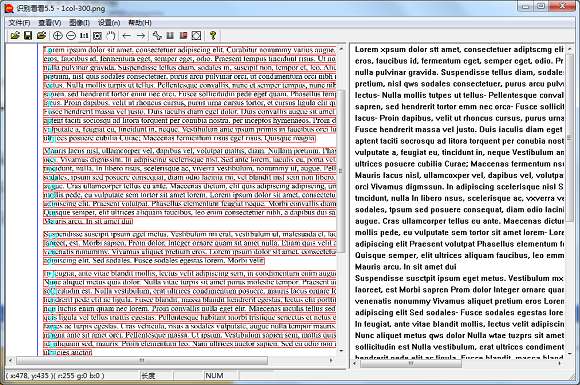This screenshot has height=385, width=580.
Task: Select the hand pan tool
Action: pos(111,36)
